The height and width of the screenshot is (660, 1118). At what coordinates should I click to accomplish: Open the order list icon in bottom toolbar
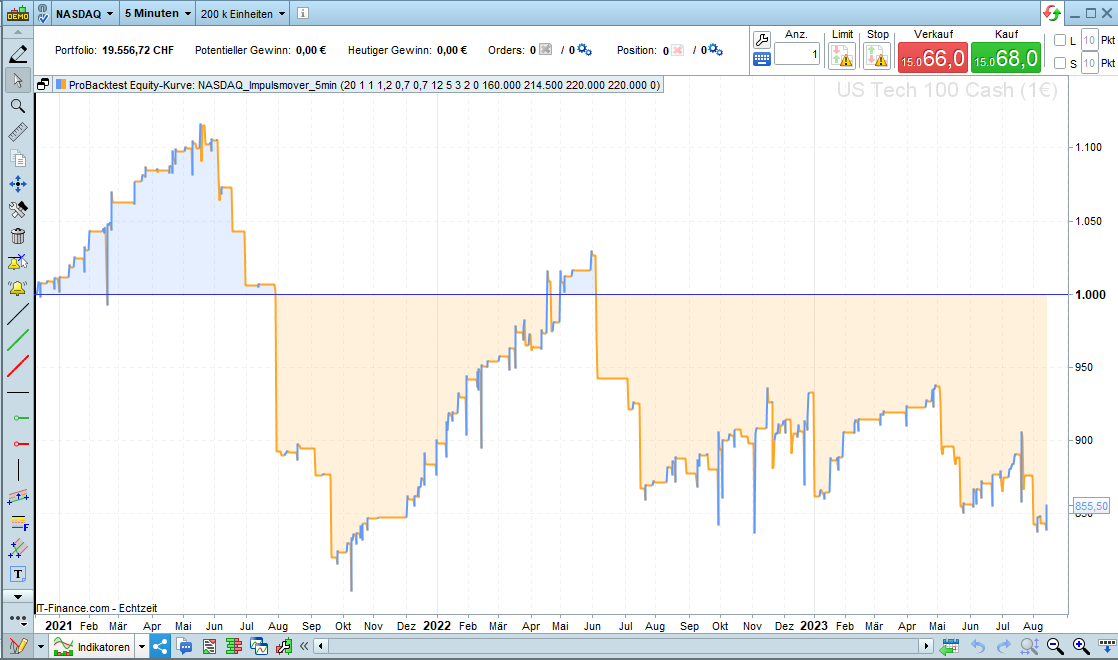tap(209, 646)
